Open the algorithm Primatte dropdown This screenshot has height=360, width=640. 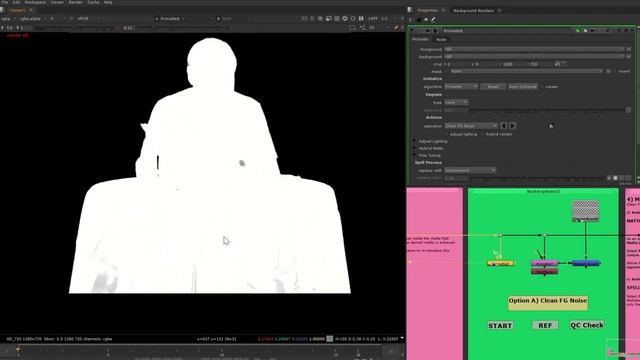point(461,87)
